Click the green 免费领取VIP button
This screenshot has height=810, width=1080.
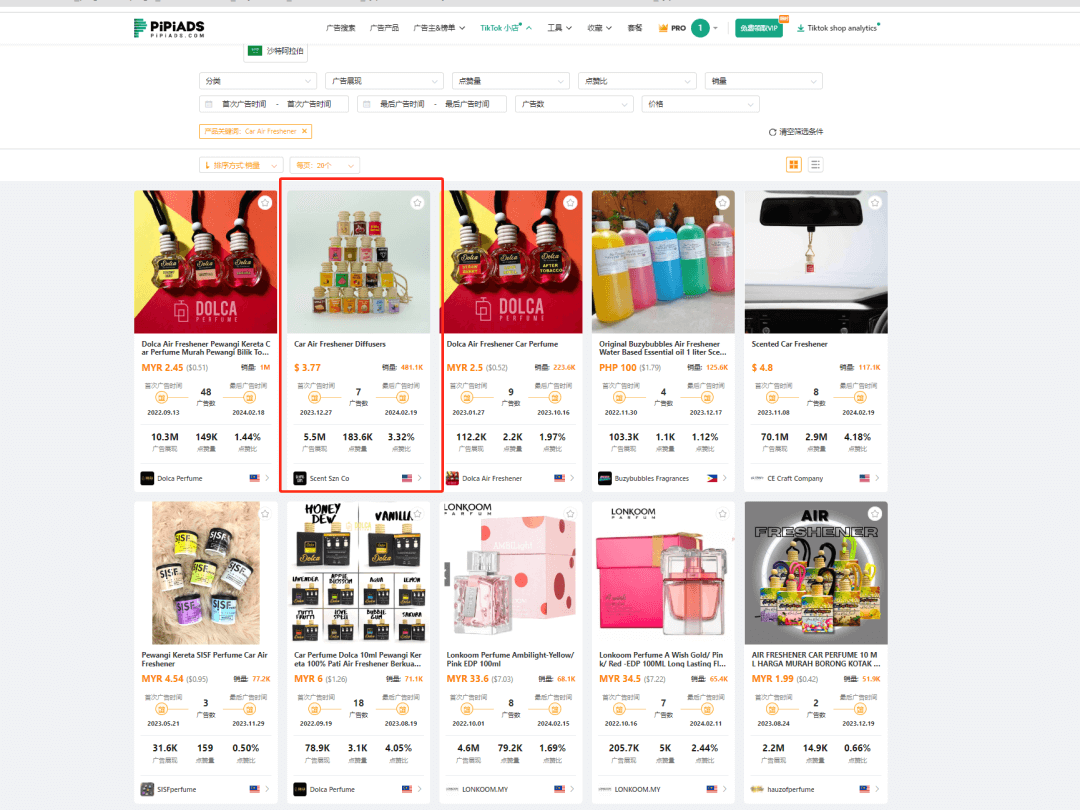point(759,28)
